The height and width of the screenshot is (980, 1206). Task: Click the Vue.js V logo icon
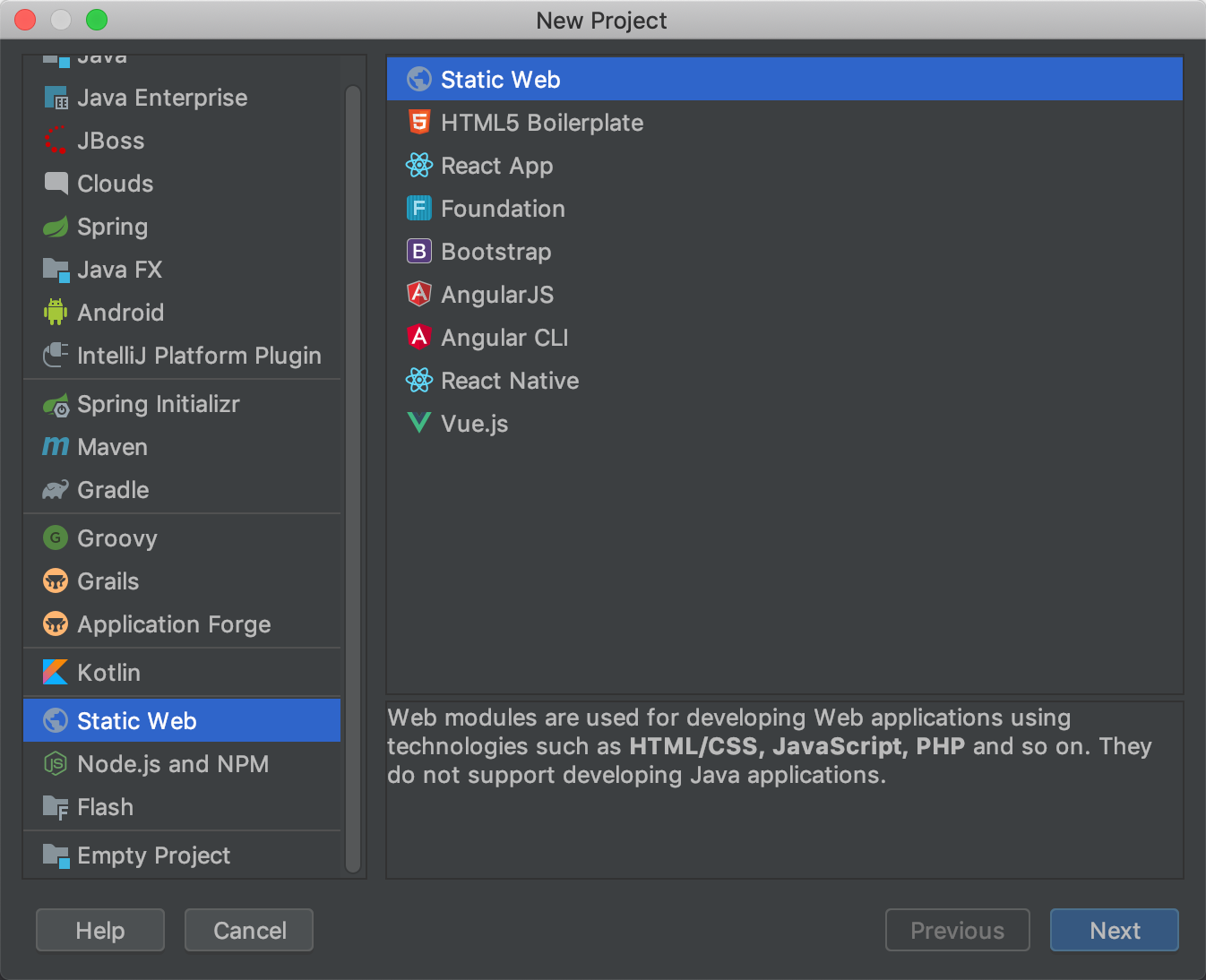[419, 424]
